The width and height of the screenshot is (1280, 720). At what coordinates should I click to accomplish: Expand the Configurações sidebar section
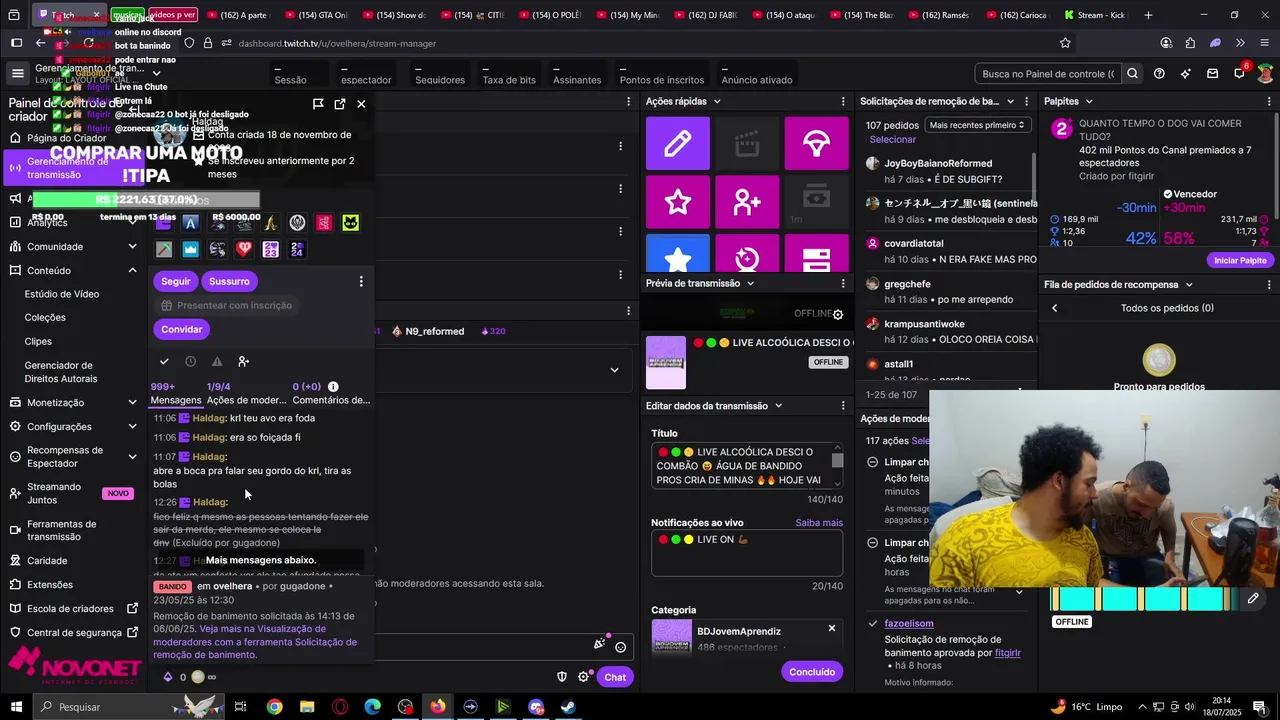pos(132,426)
